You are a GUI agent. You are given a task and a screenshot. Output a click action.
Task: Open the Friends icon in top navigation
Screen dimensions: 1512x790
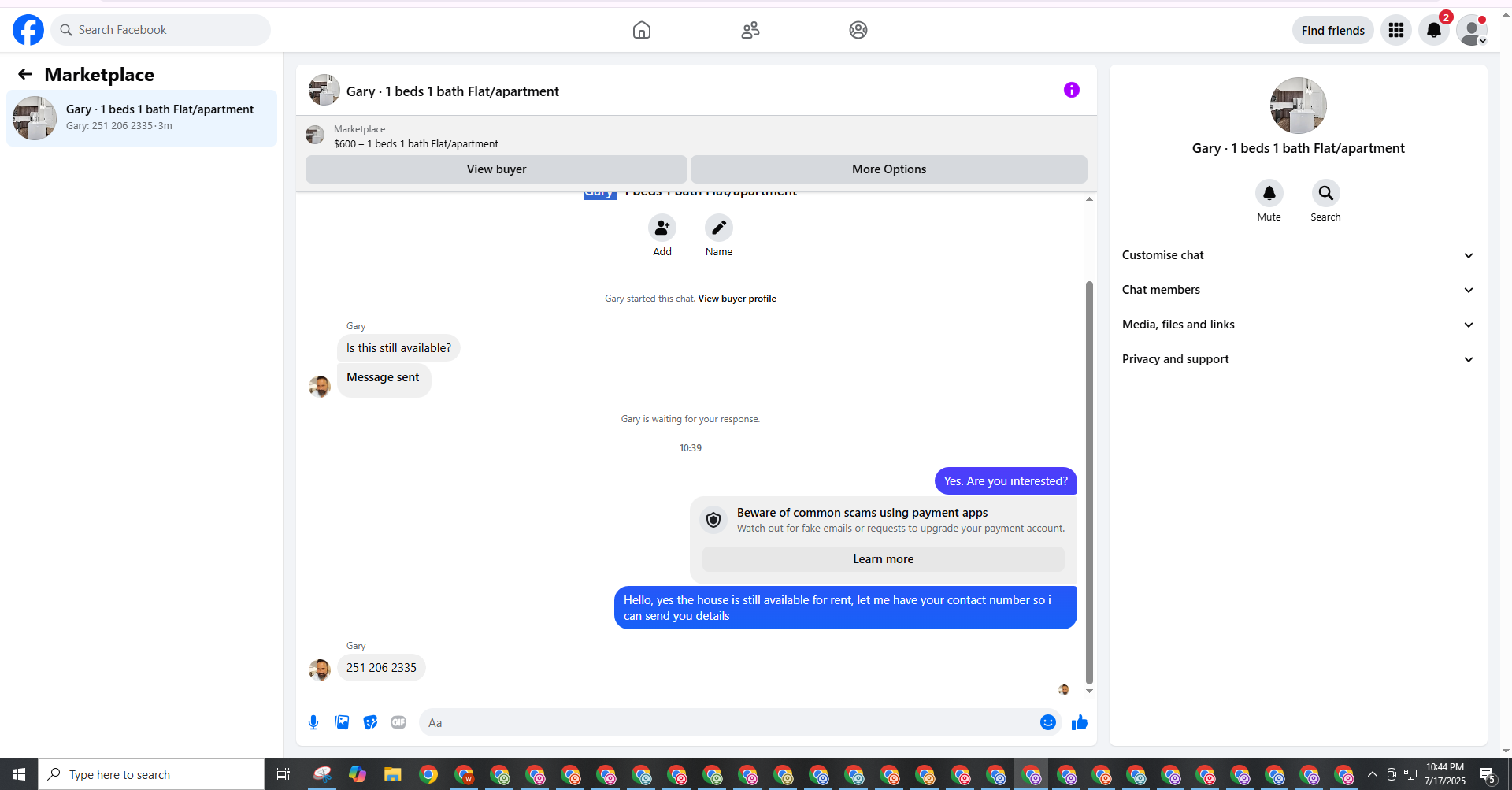[750, 30]
